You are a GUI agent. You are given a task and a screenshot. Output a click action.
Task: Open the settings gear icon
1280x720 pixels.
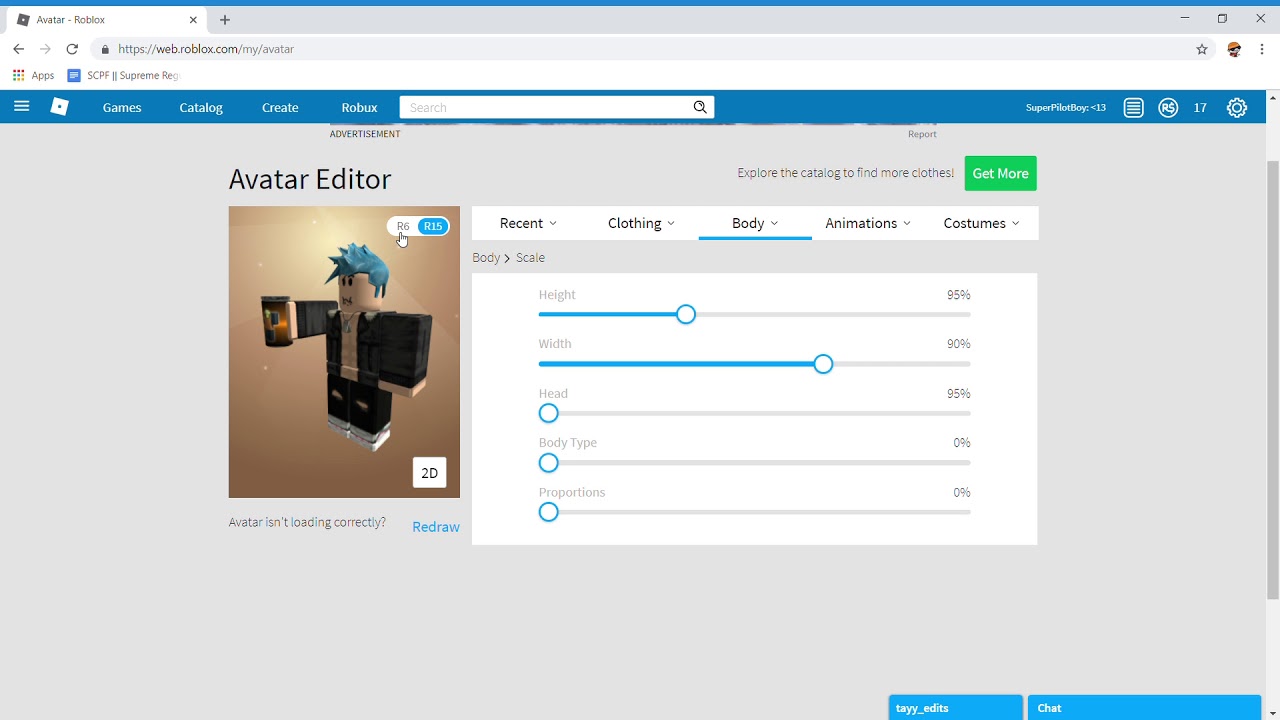1237,108
